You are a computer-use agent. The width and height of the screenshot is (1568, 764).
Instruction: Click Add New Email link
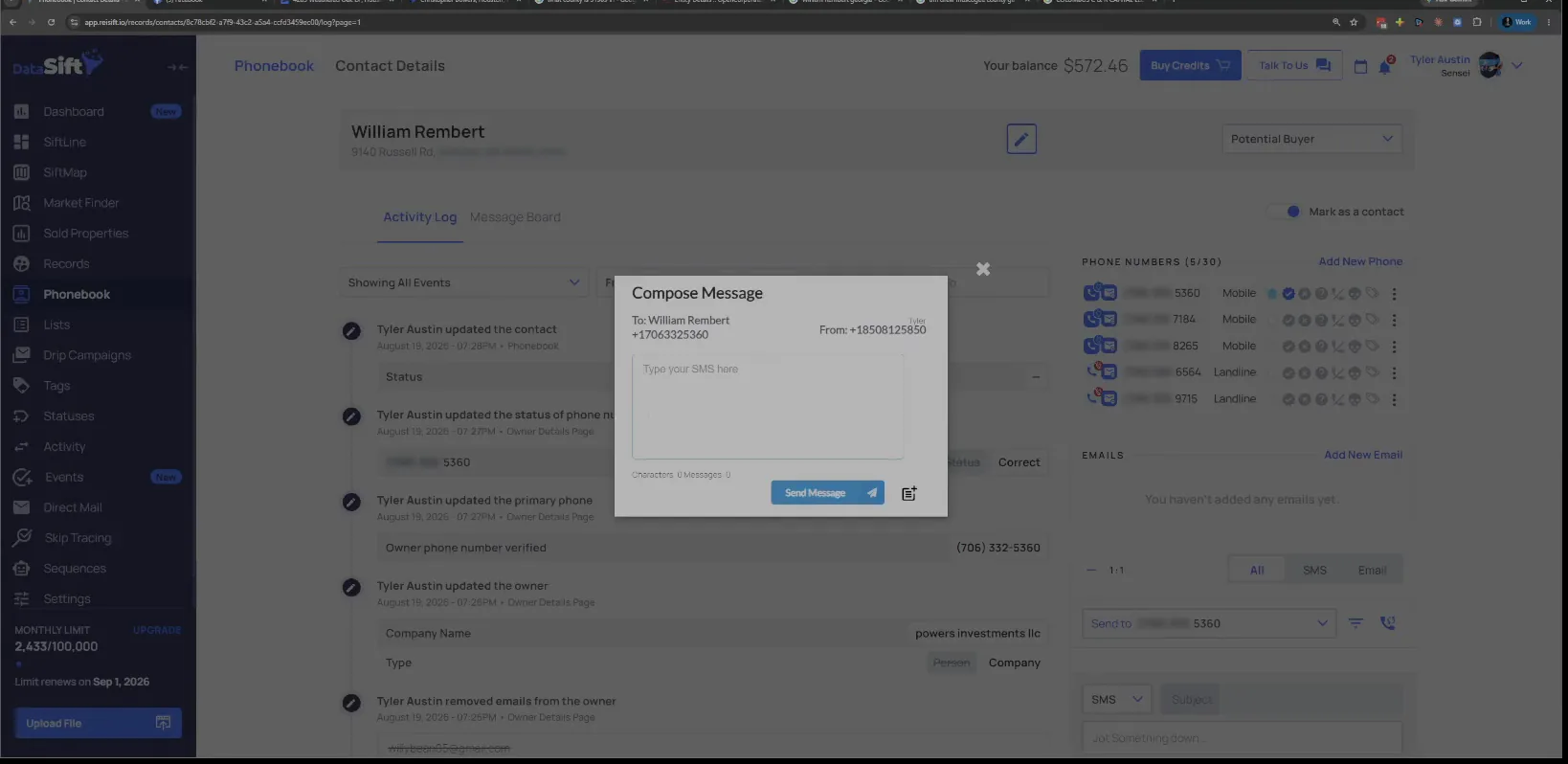(x=1363, y=455)
